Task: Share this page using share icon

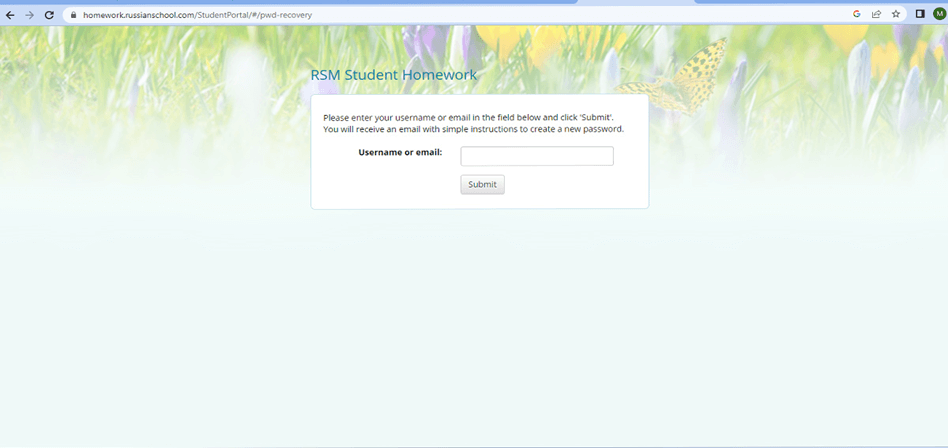Action: click(876, 14)
